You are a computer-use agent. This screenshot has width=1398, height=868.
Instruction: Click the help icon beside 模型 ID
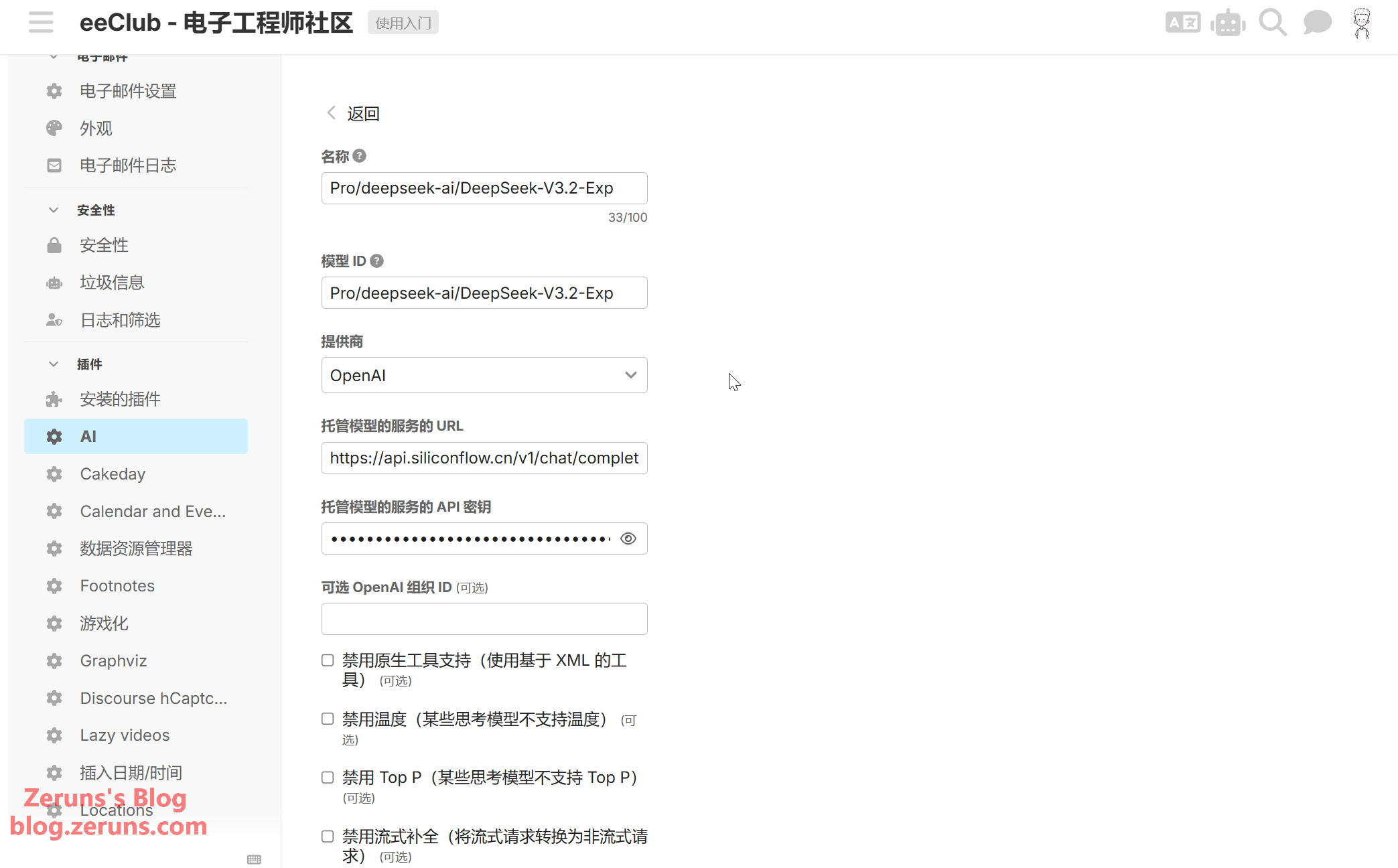click(x=377, y=261)
